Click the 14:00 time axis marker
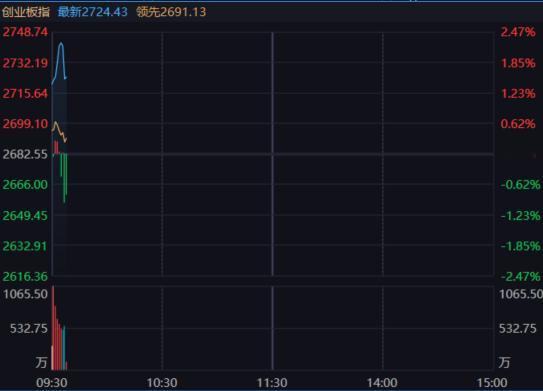543x391 pixels. click(382, 383)
